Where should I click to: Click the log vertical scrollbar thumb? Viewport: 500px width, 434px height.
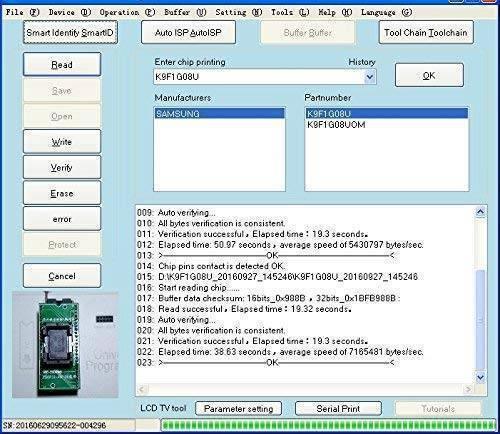tap(480, 320)
